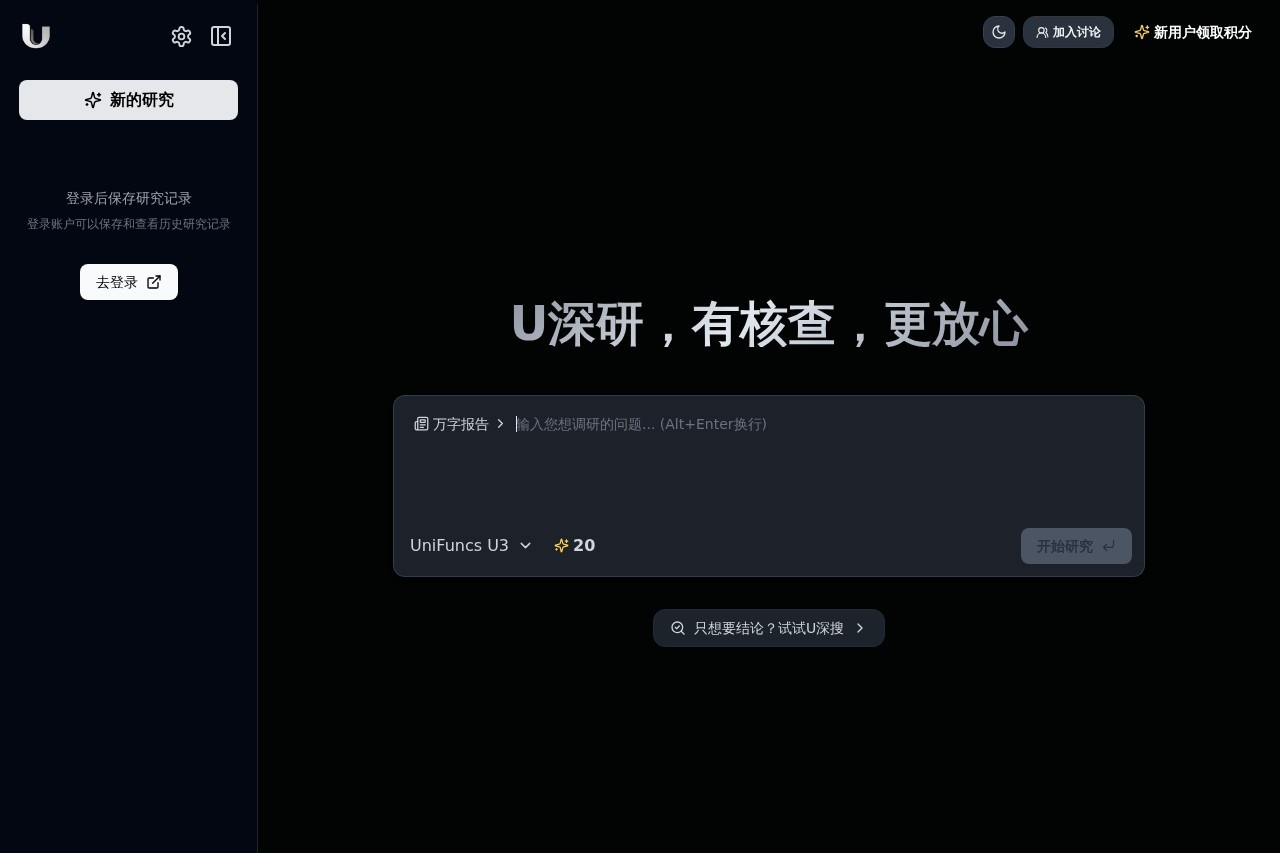Click the right arrow on 试试U深搜
This screenshot has width=1280, height=853.
pos(860,628)
